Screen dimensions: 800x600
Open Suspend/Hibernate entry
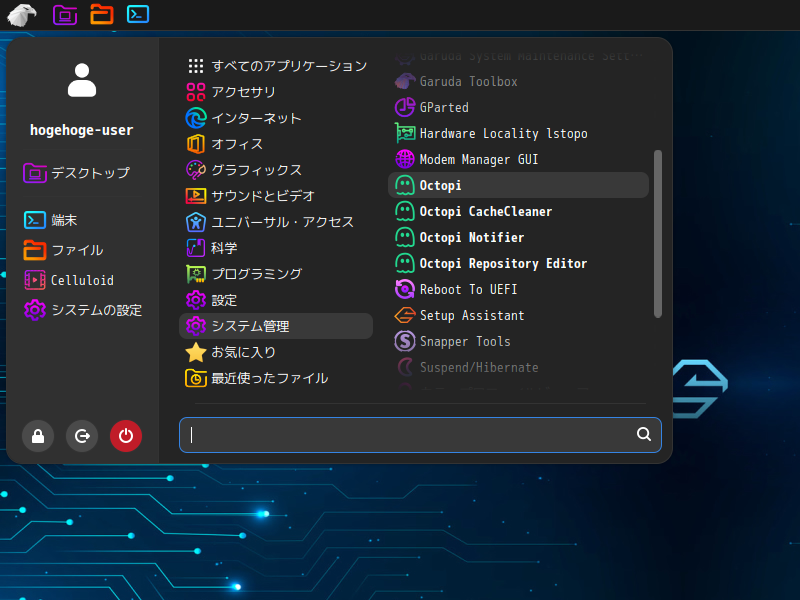(x=518, y=367)
